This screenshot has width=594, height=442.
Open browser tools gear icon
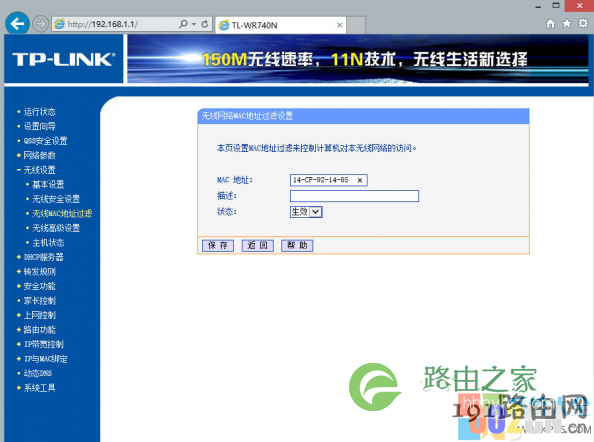(583, 24)
